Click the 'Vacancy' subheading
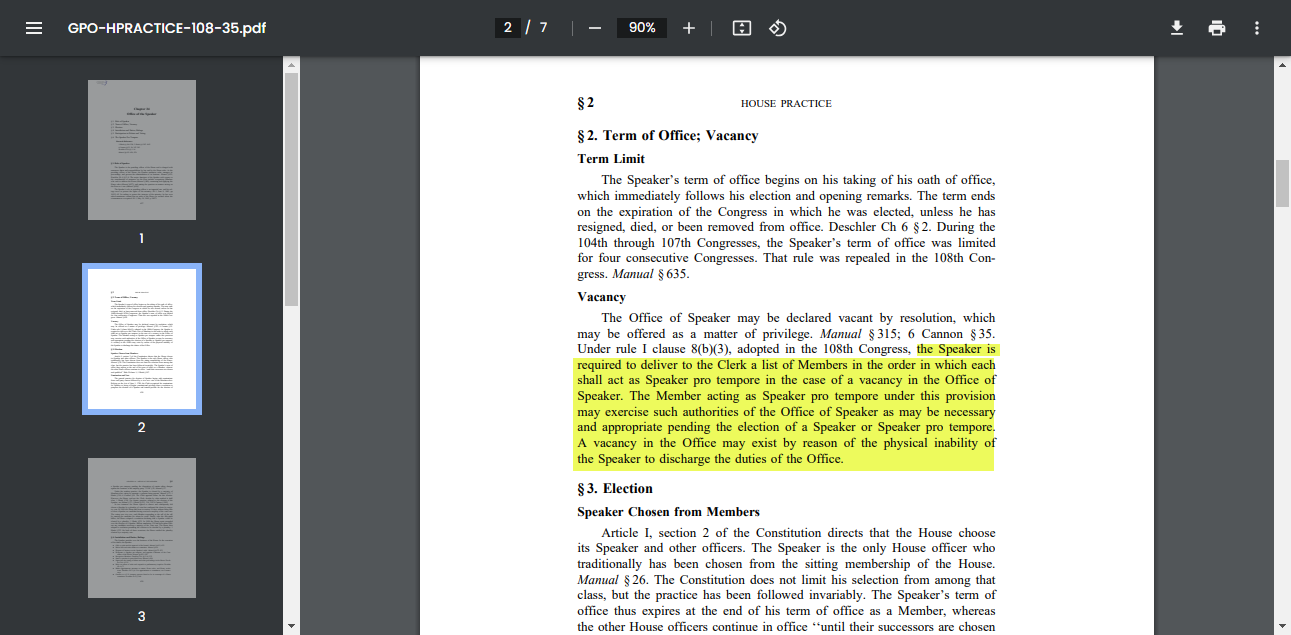 tap(602, 297)
